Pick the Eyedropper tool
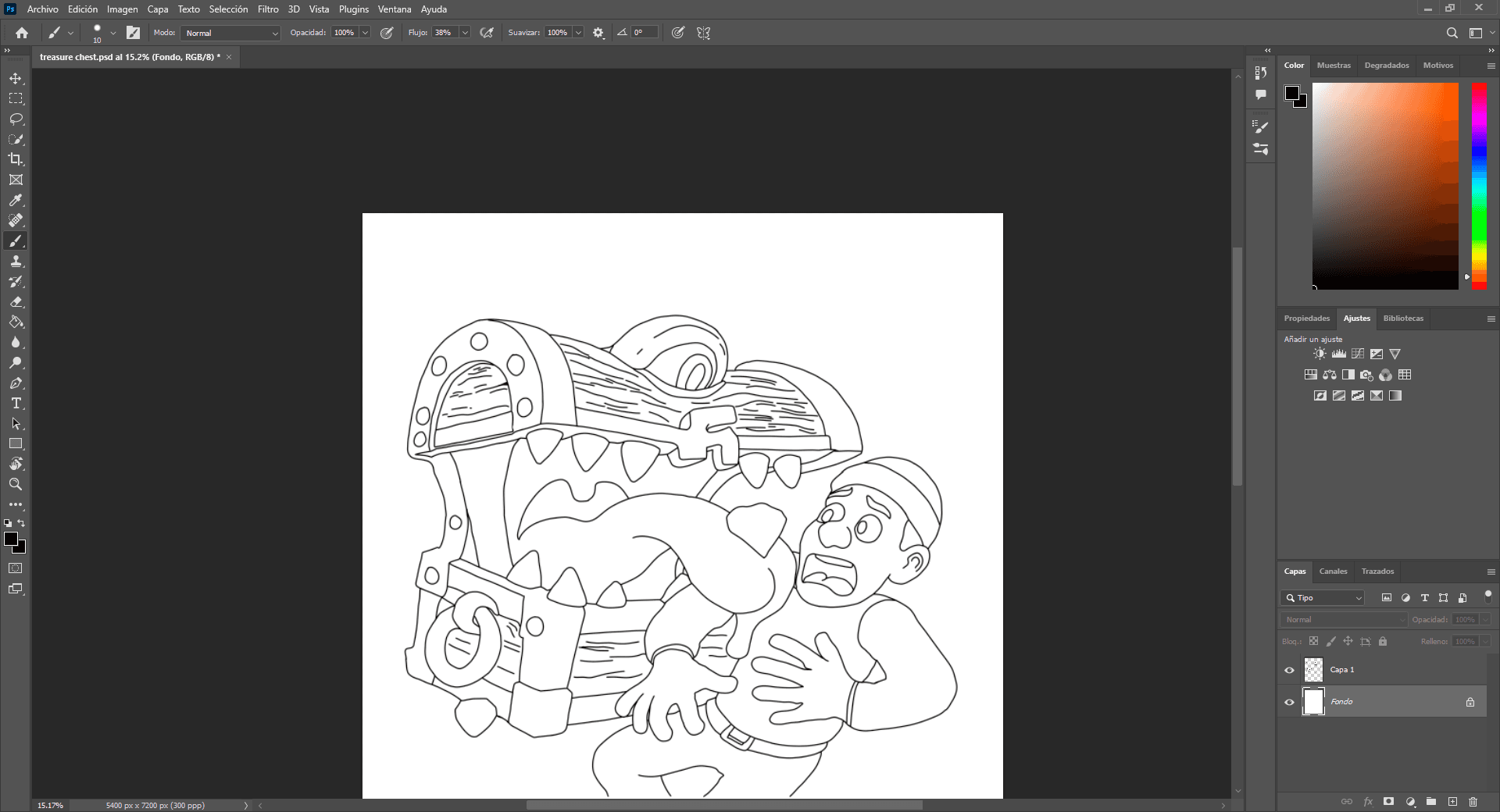1500x812 pixels. click(x=16, y=200)
